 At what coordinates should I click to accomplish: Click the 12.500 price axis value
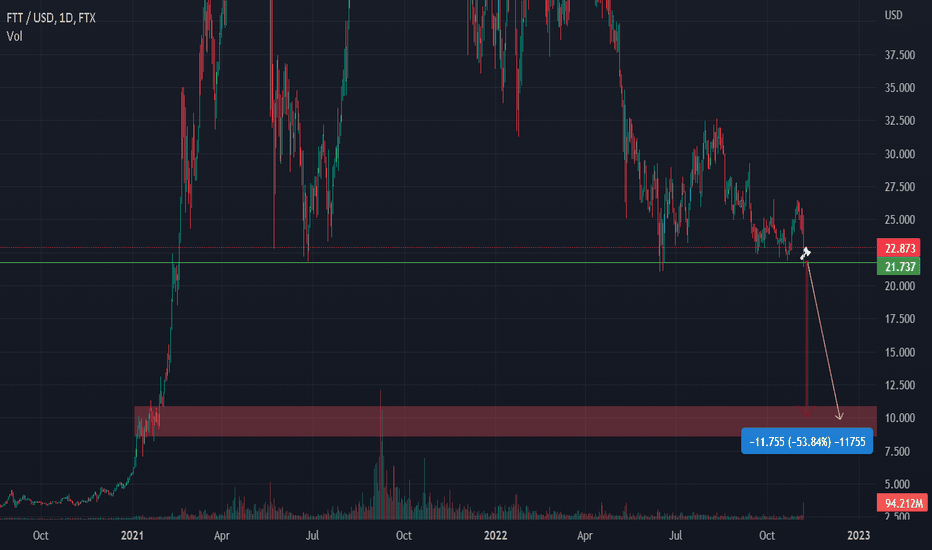click(x=899, y=385)
